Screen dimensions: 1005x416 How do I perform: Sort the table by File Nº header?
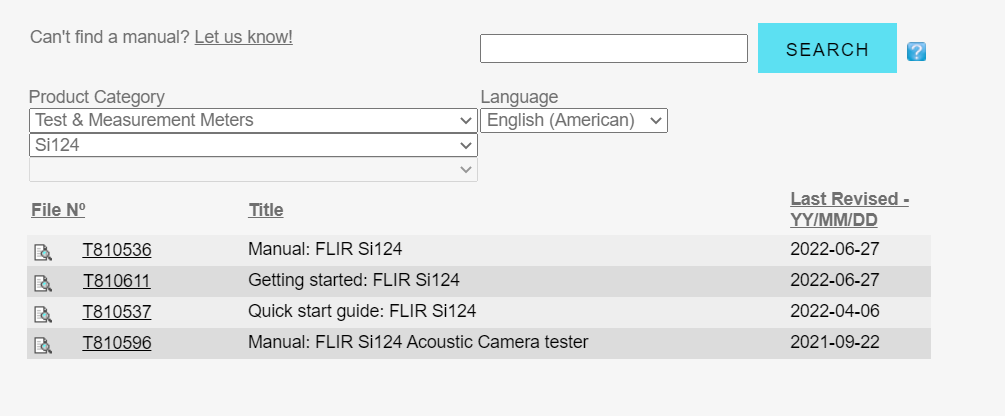click(x=58, y=209)
